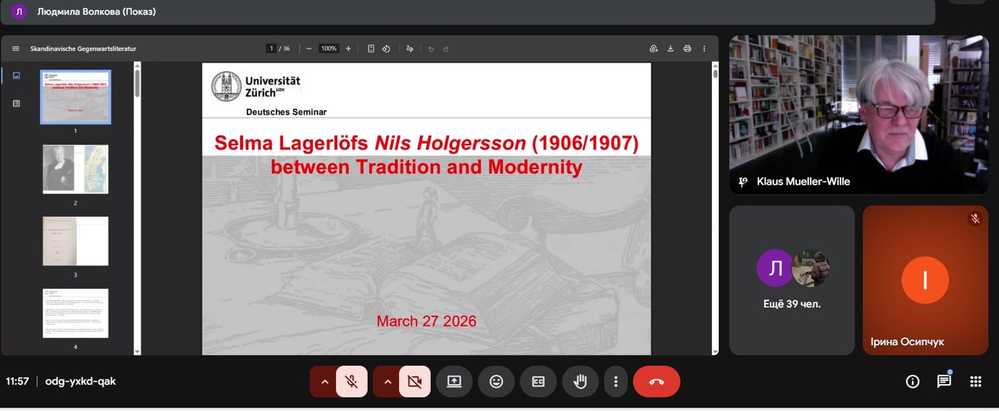Open the activities grid icon
Image resolution: width=999 pixels, height=411 pixels.
(x=975, y=381)
